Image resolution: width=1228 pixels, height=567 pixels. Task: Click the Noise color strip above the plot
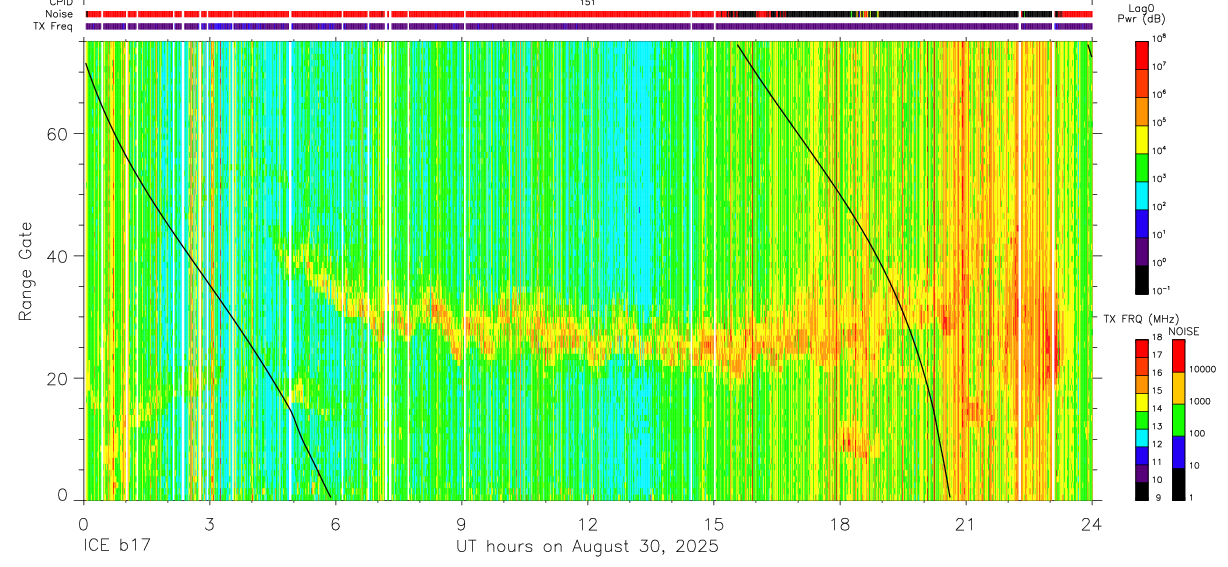[589, 14]
